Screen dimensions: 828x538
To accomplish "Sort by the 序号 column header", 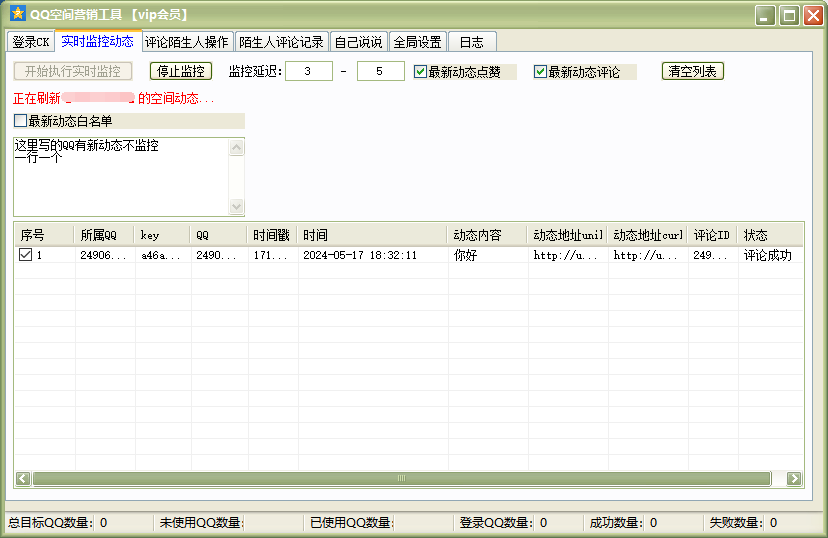I will (x=44, y=235).
